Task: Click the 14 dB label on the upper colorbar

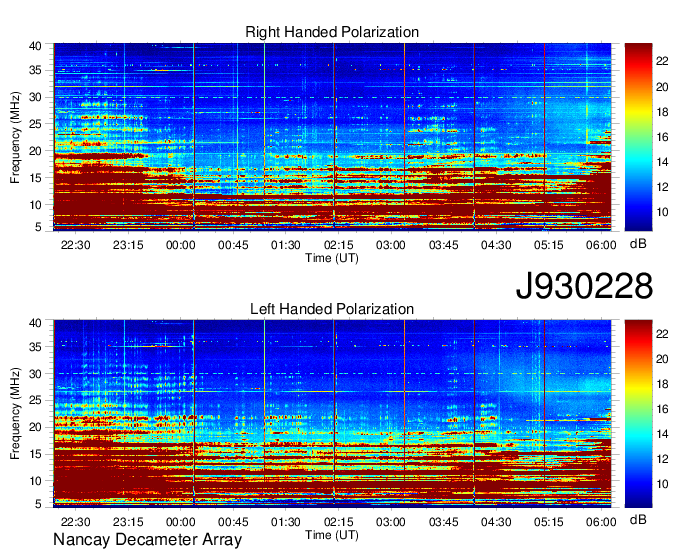Action: pyautogui.click(x=662, y=162)
